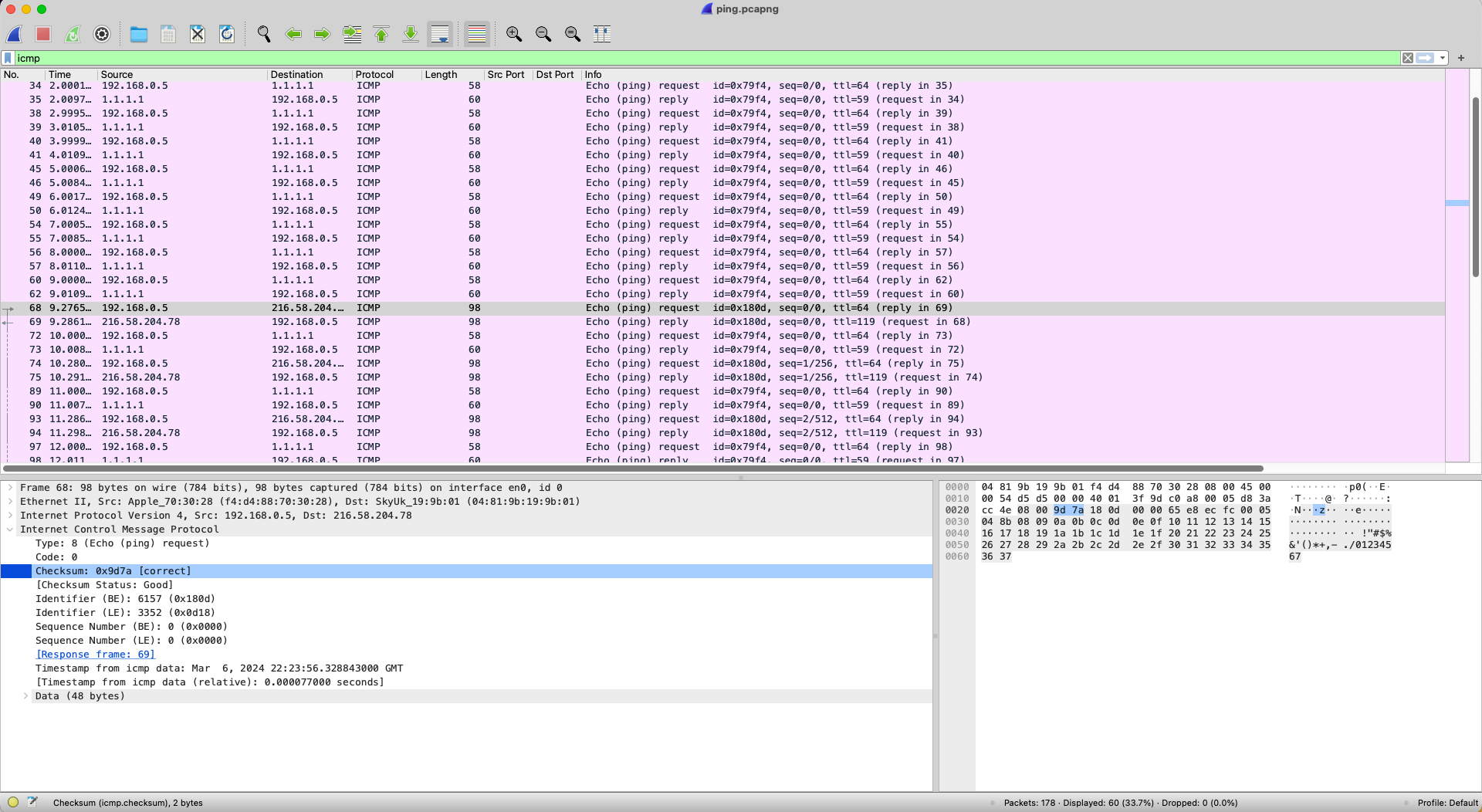Click into the icmp filter field
The image size is (1482, 812).
(706, 58)
